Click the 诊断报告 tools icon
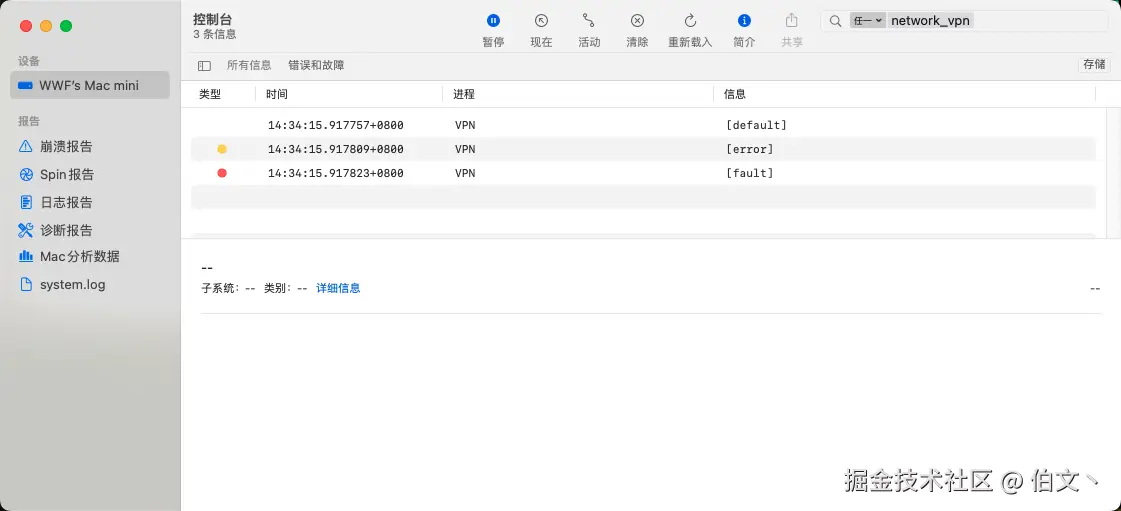This screenshot has height=511, width=1121. click(26, 230)
